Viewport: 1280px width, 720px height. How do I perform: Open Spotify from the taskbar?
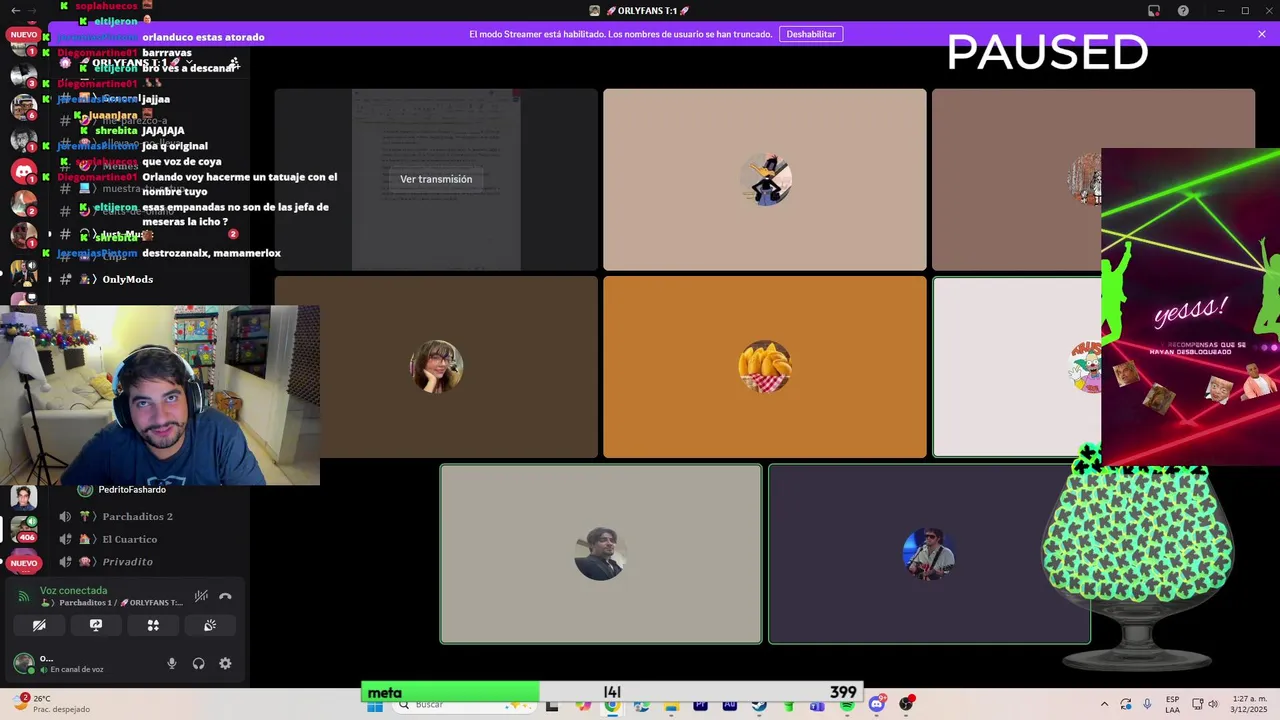pos(847,705)
